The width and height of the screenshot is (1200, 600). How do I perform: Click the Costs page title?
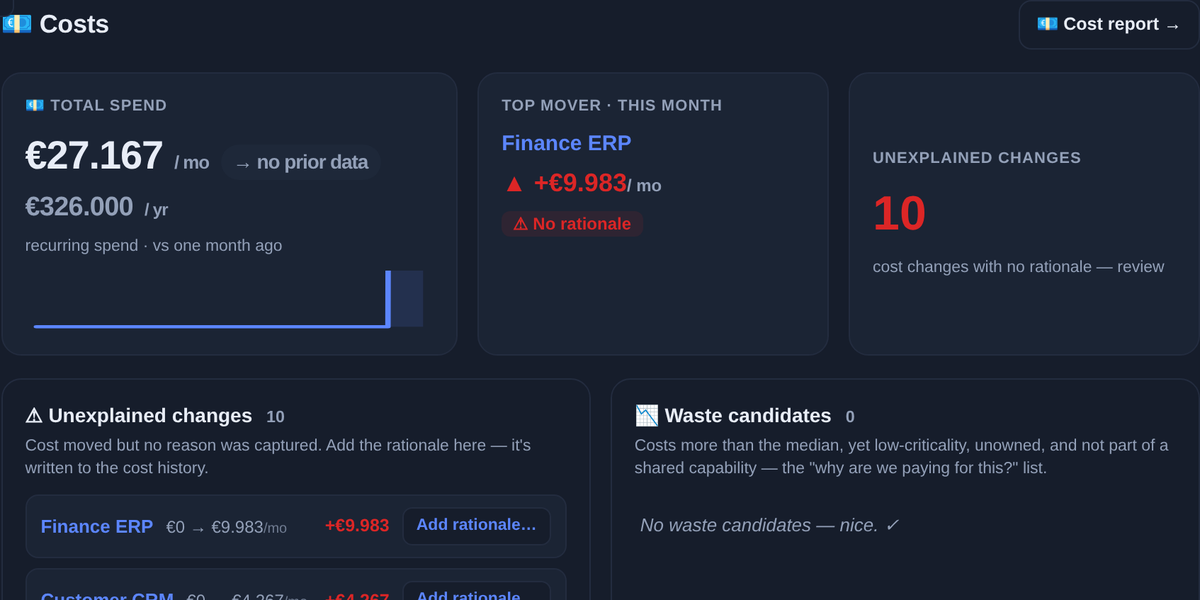(x=74, y=24)
